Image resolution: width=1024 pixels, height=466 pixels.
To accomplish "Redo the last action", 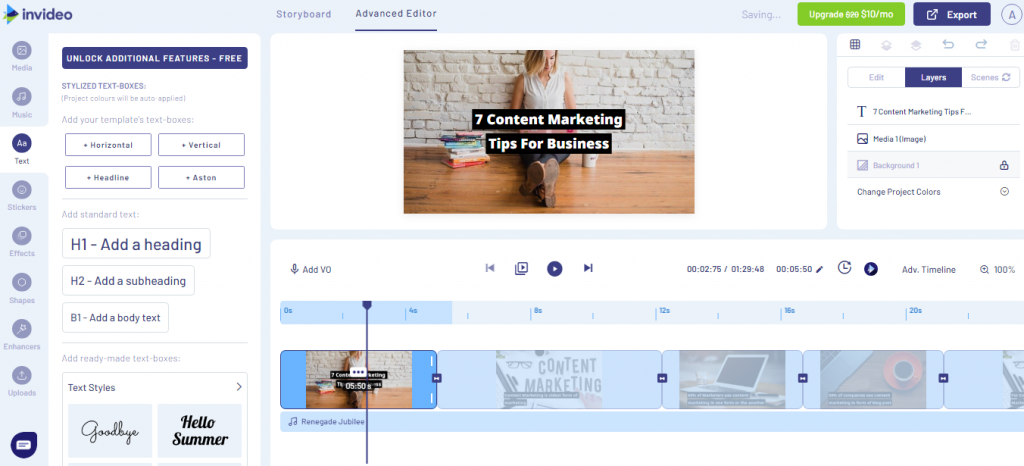I will point(981,44).
